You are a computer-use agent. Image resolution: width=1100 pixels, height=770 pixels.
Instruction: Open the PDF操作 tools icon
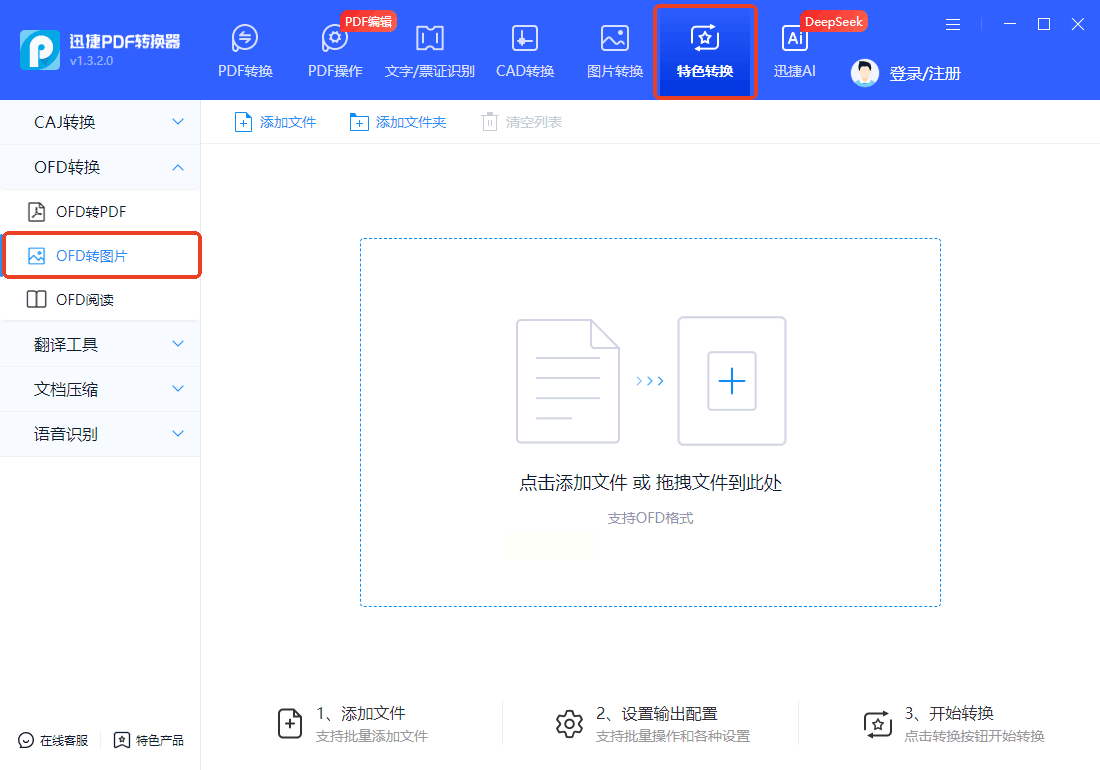tap(335, 39)
